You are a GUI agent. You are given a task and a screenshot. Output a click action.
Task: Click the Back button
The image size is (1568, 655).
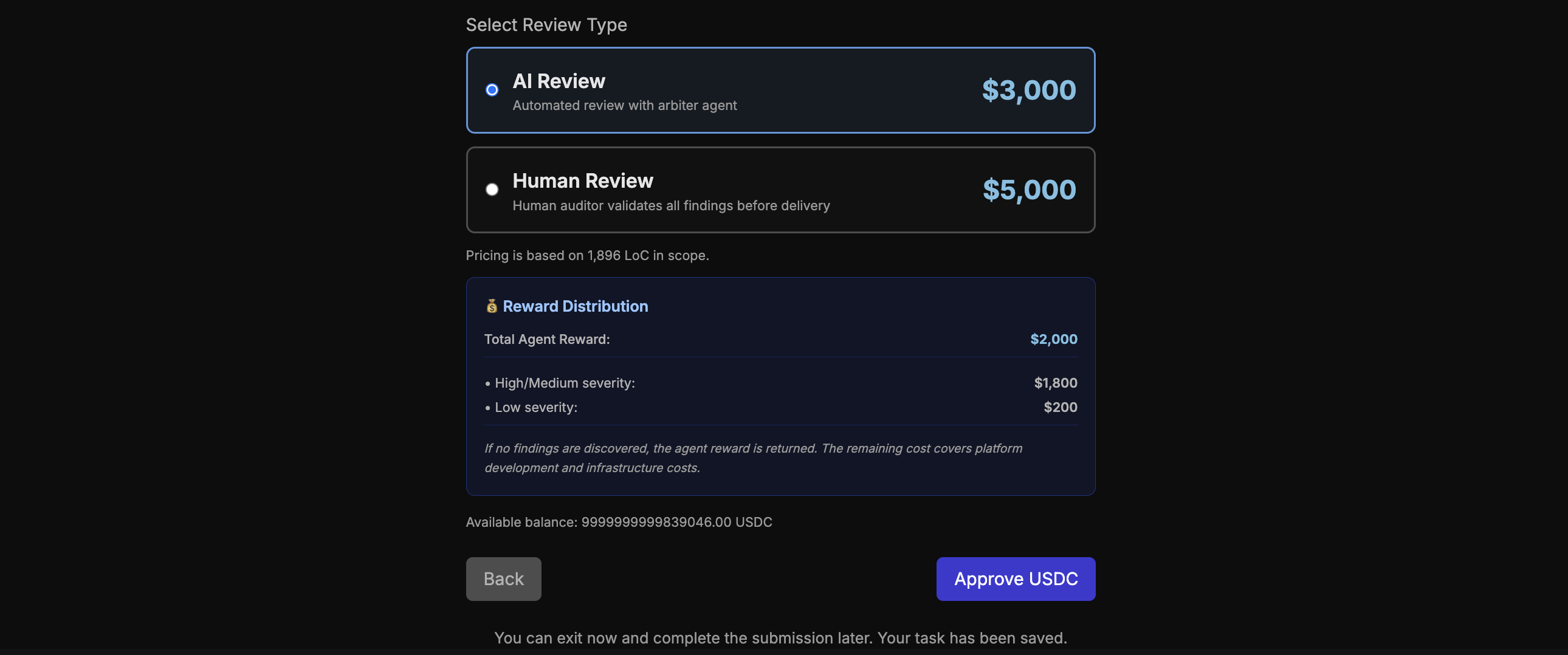pos(503,579)
